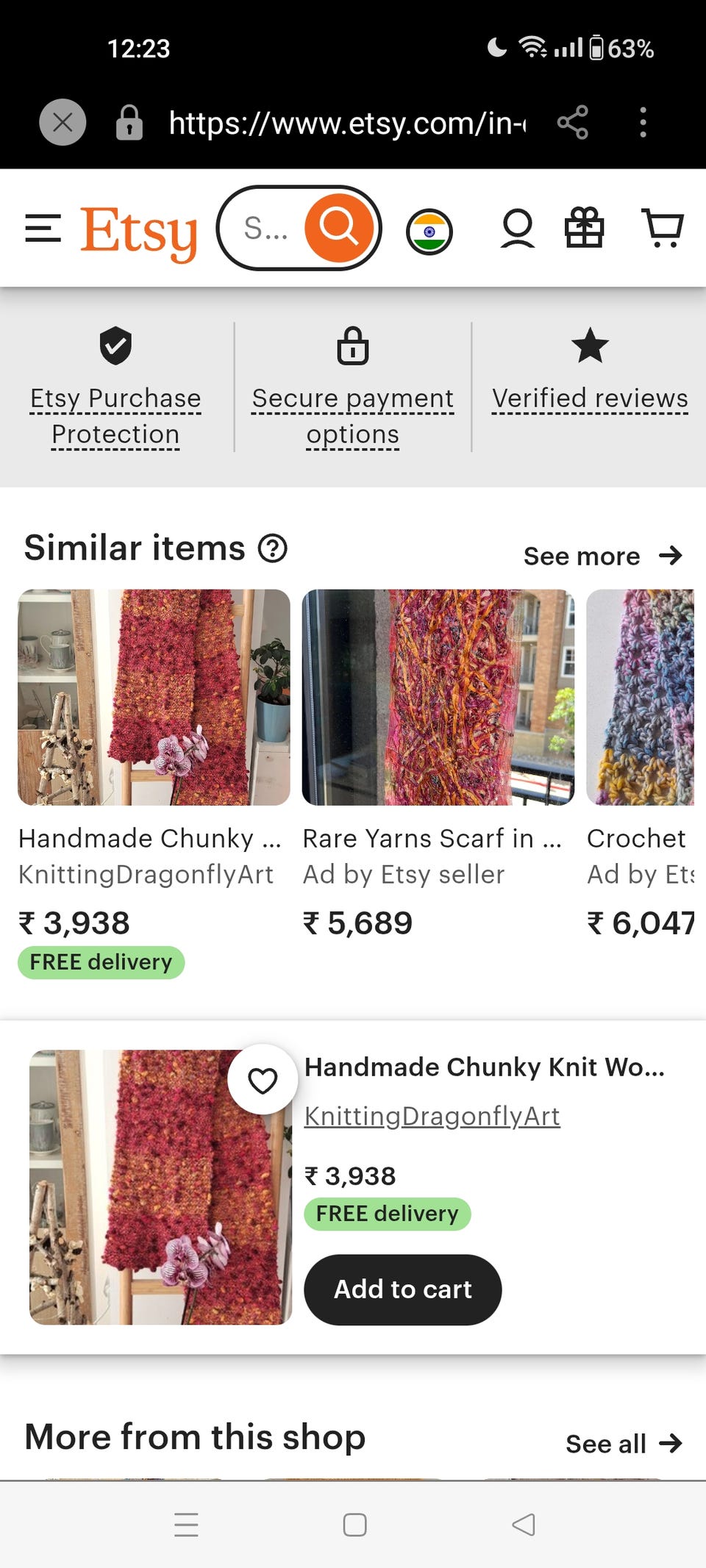
Task: Open the shopping cart icon
Action: coord(663,228)
